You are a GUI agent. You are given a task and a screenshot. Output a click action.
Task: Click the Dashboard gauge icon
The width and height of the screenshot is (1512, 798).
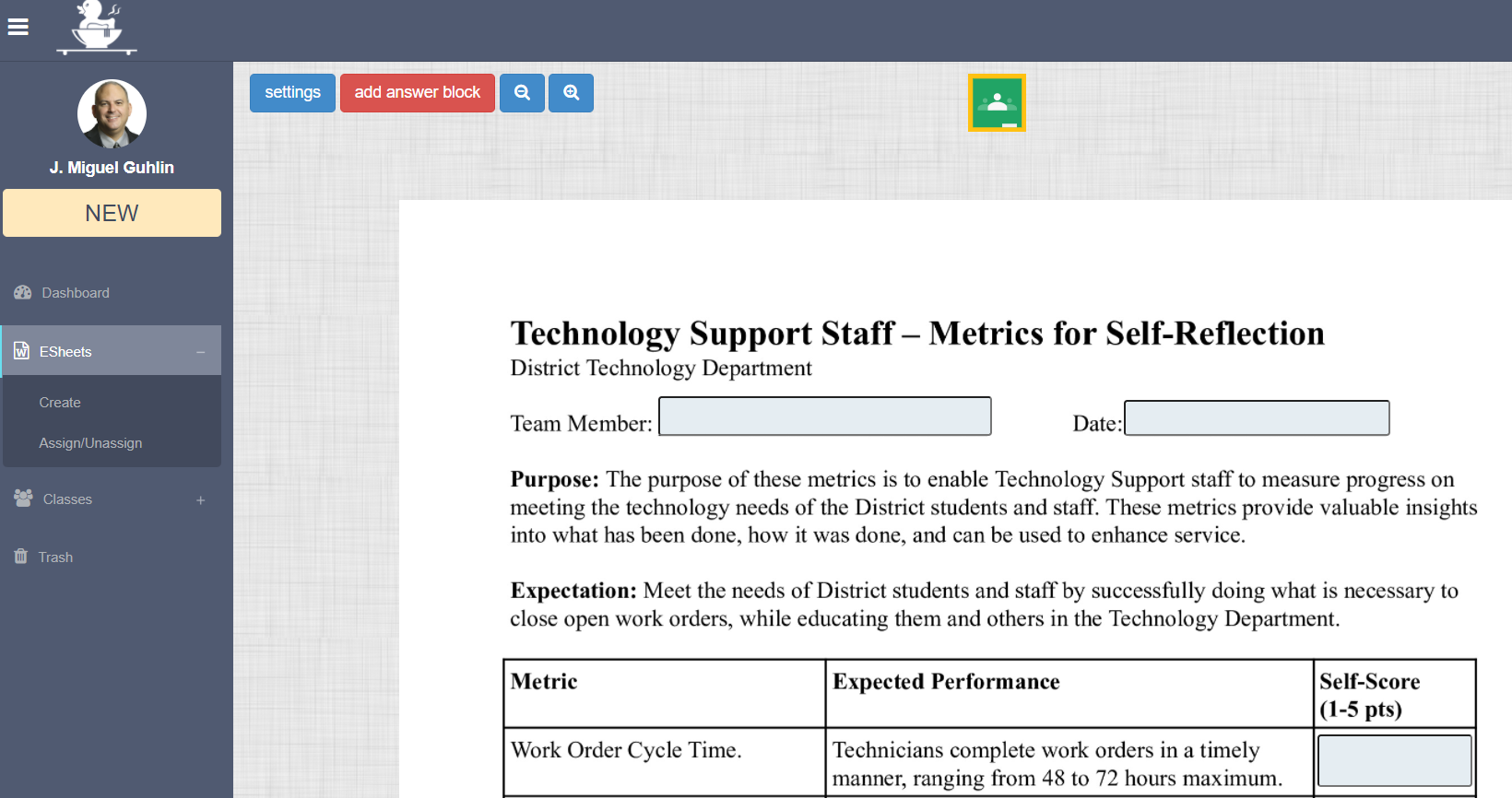click(x=23, y=293)
